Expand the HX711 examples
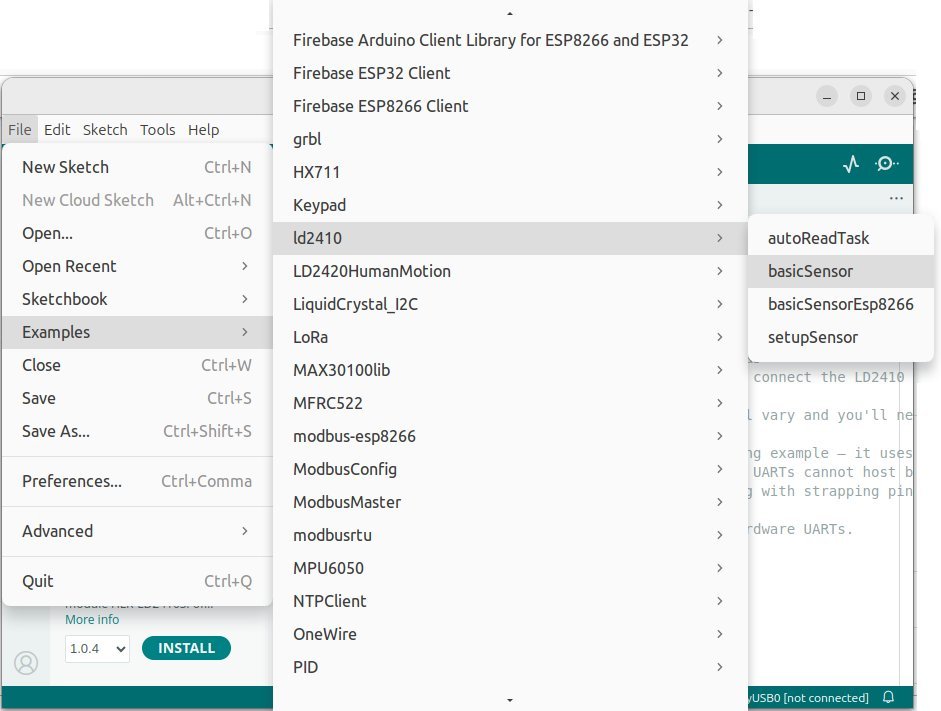Viewport: 941px width, 711px height. pos(510,172)
